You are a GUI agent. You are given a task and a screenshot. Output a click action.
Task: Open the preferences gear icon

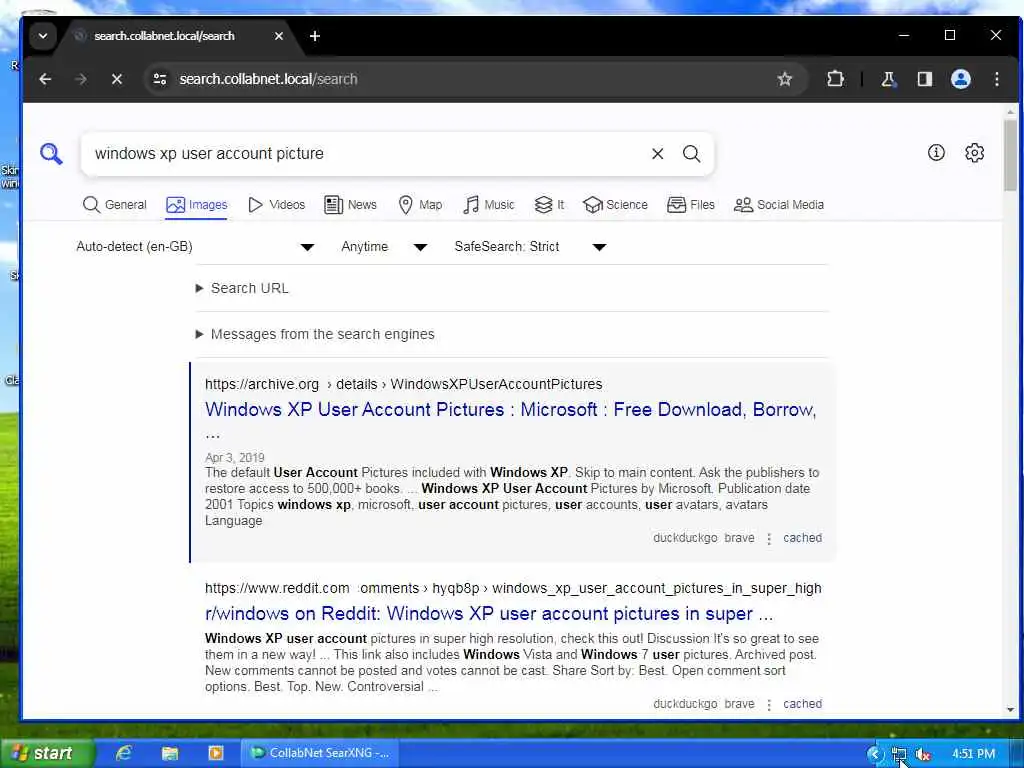coord(974,153)
